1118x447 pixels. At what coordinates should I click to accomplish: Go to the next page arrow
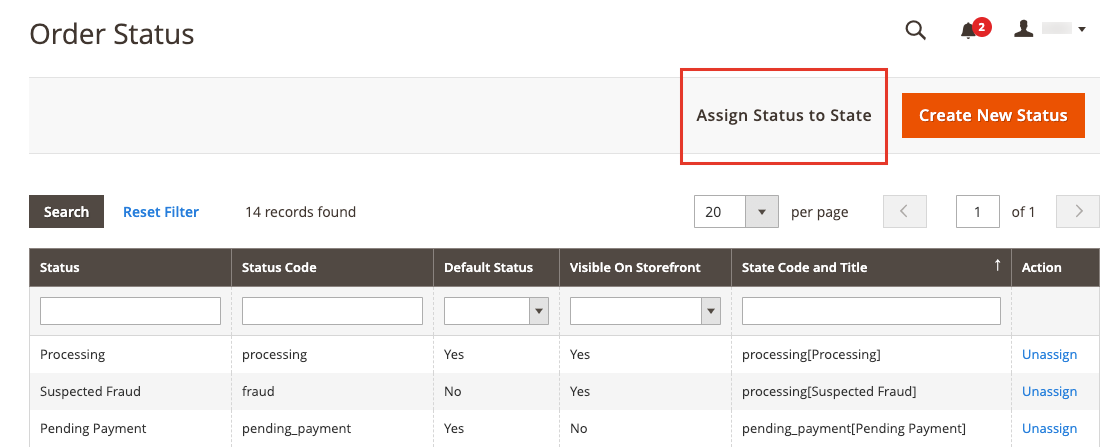(1078, 212)
